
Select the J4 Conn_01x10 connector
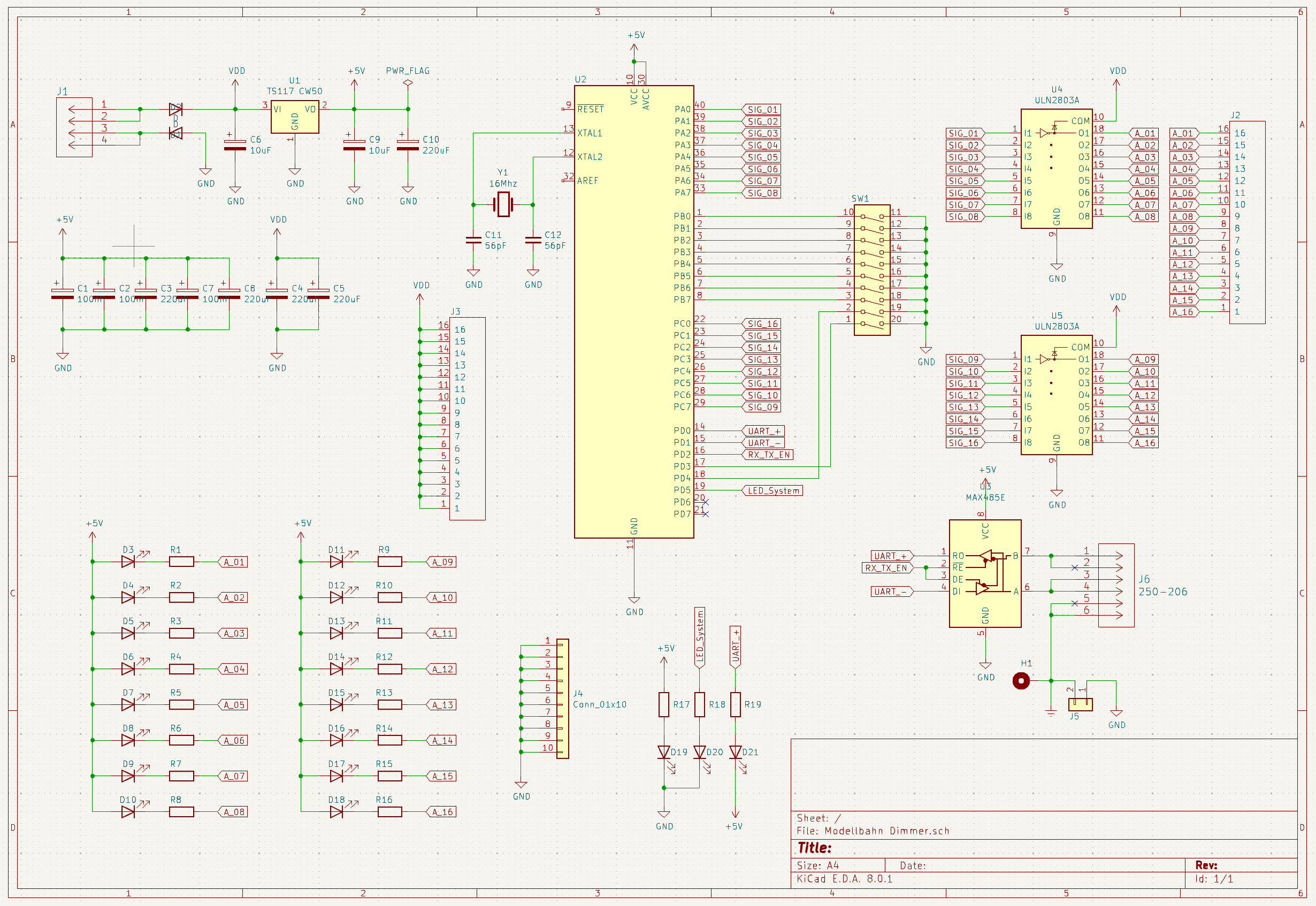(x=562, y=699)
